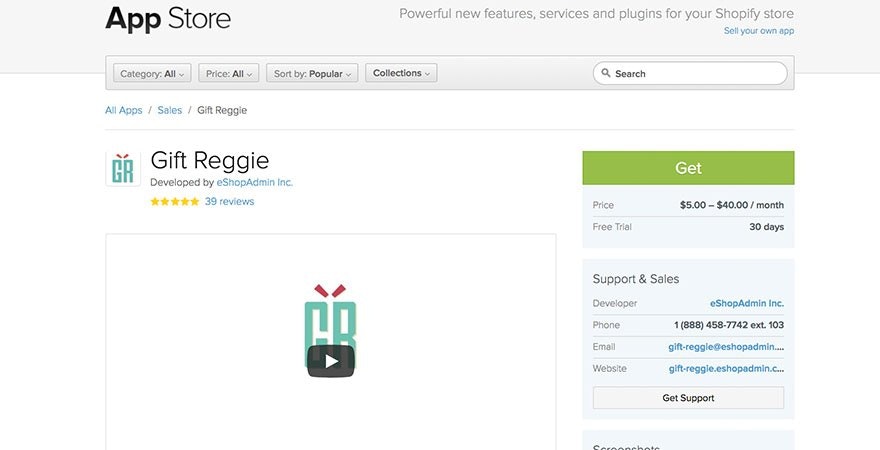Navigate to the Sales breadcrumb category
Viewport: 880px width, 450px height.
coord(170,110)
